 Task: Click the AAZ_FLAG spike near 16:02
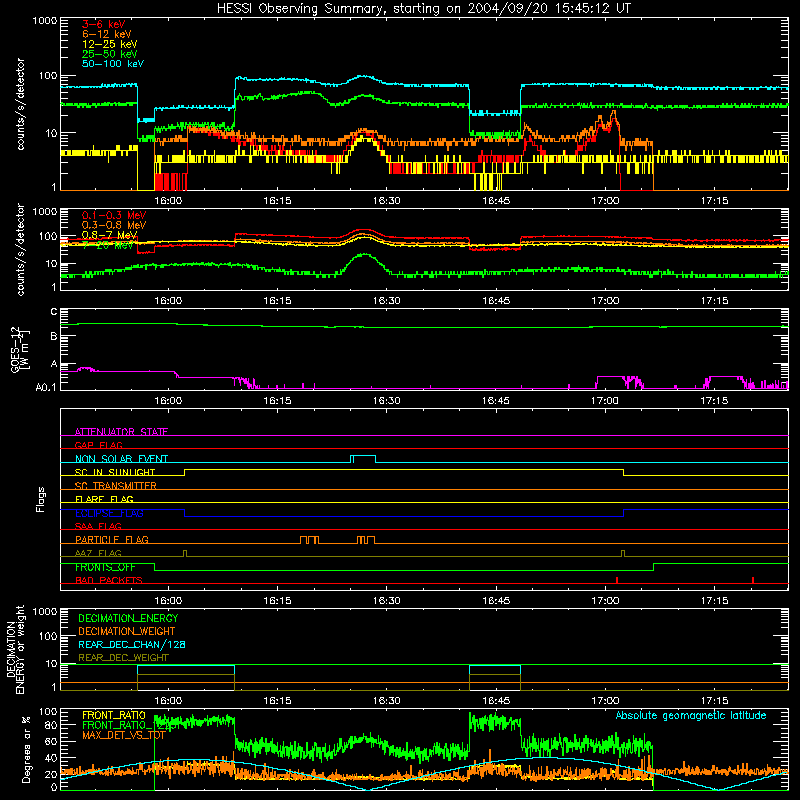click(185, 553)
